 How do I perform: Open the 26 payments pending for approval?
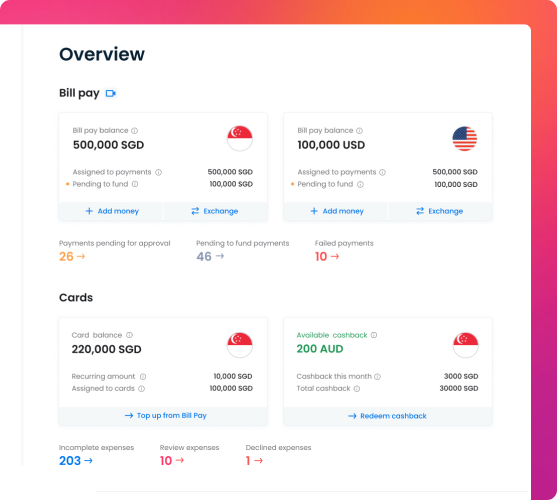72,256
